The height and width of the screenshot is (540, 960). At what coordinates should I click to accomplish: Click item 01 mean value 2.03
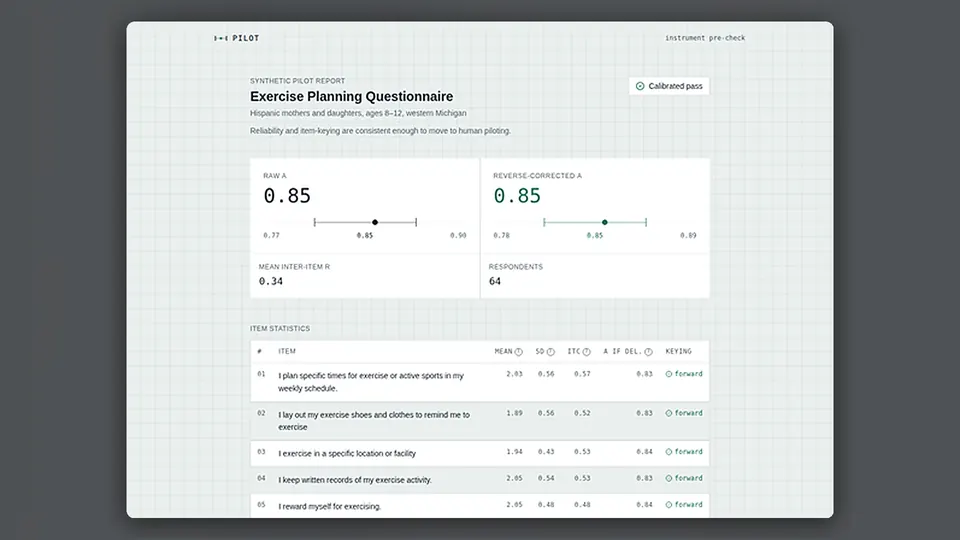(x=514, y=374)
